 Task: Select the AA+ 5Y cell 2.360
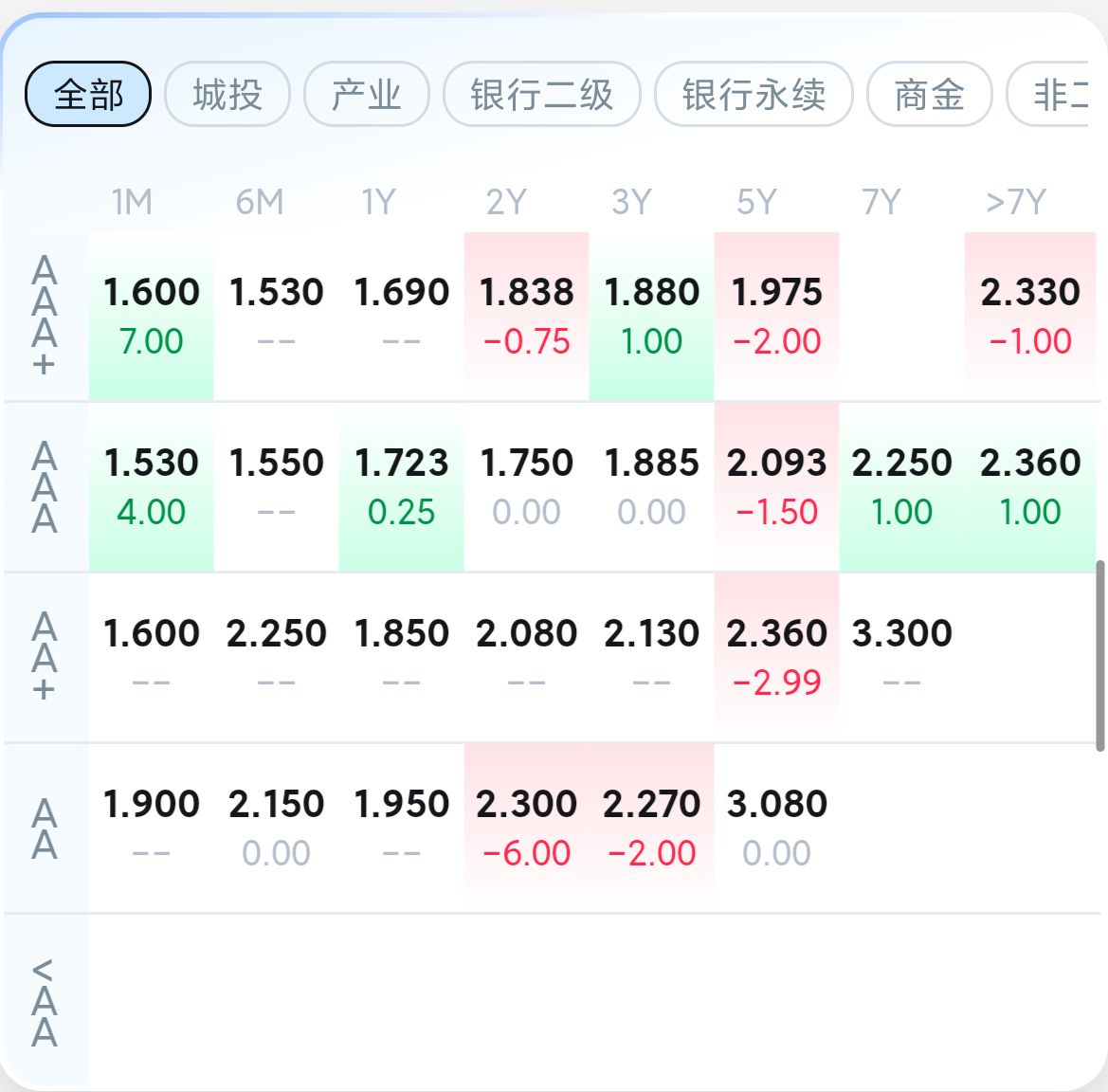pos(776,656)
